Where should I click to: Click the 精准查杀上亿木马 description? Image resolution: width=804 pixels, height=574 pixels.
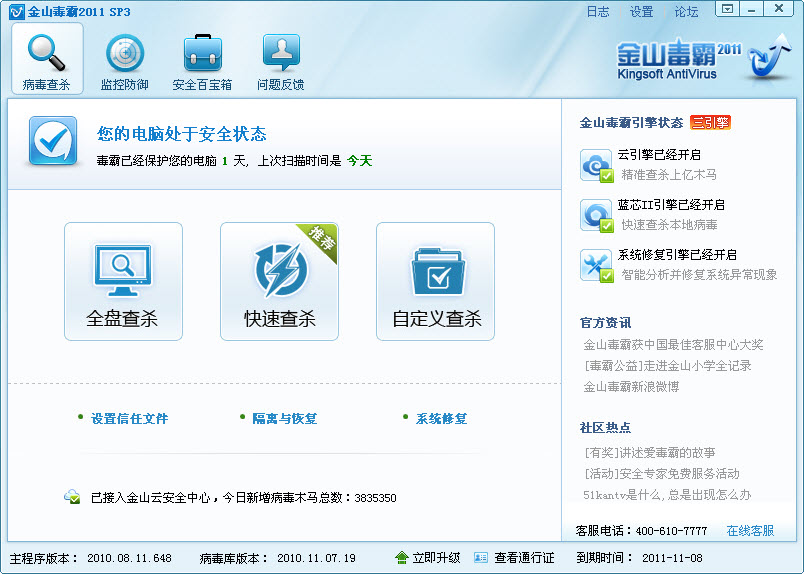(x=669, y=175)
